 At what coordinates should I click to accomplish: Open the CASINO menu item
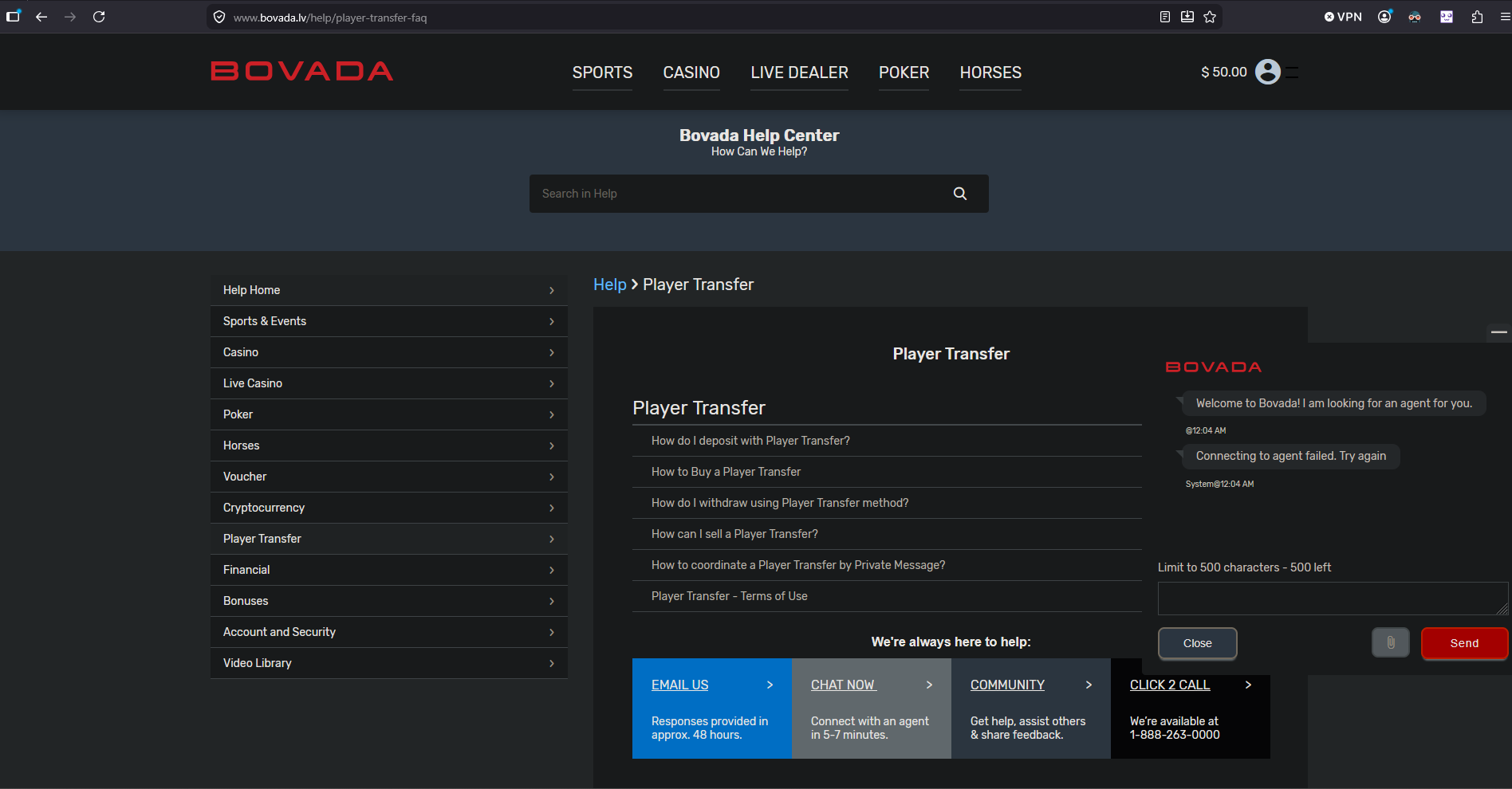coord(691,73)
